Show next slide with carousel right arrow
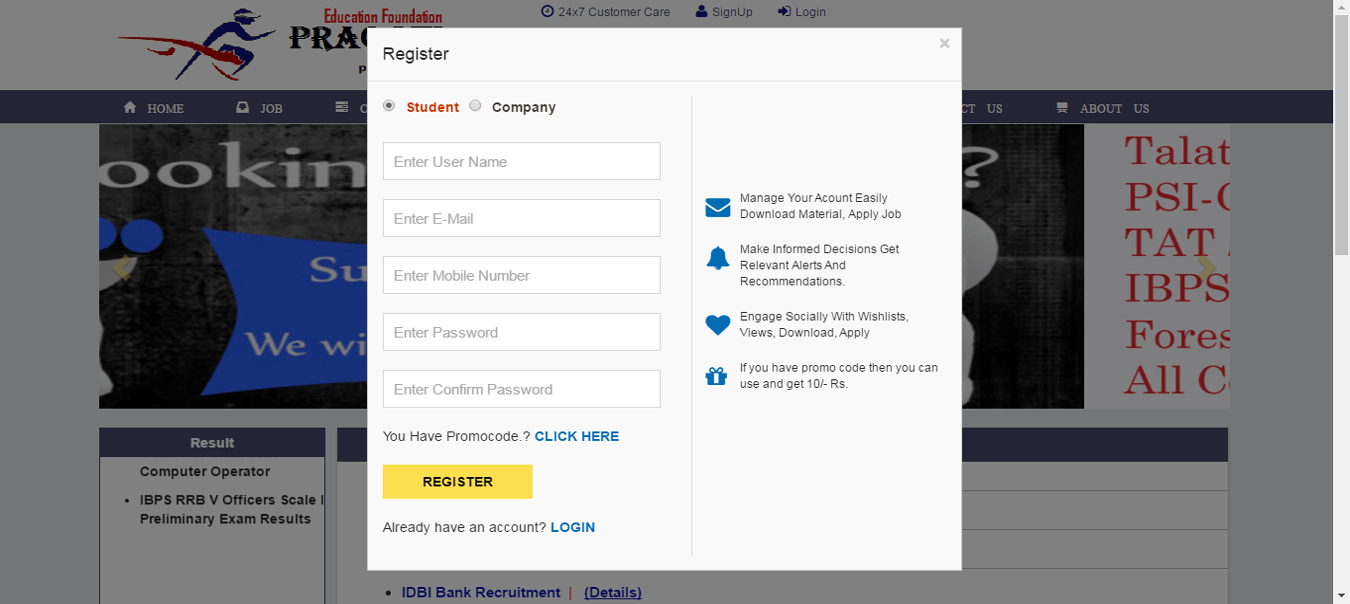This screenshot has width=1350, height=604. coord(1207,267)
